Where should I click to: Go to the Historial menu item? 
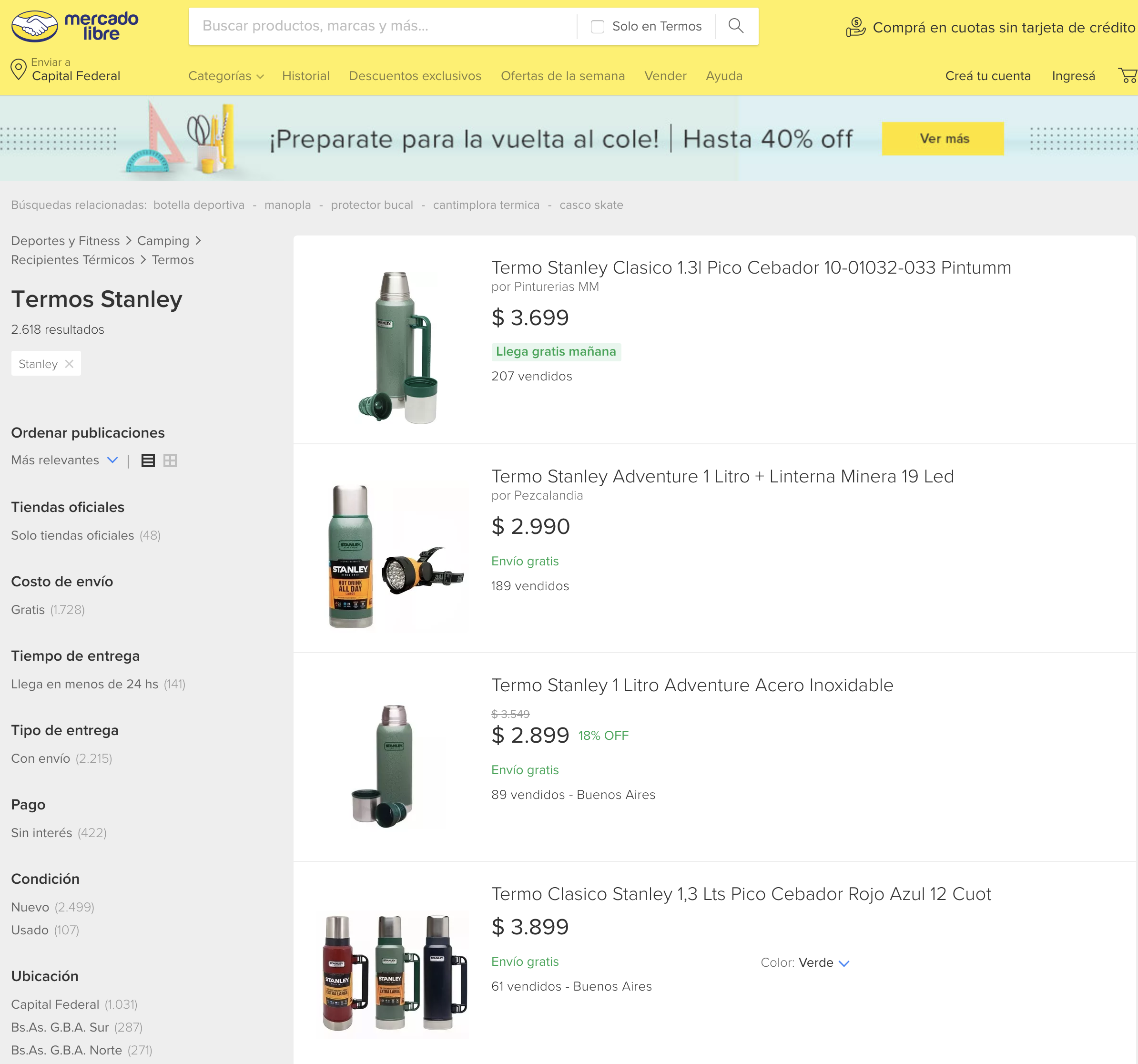coord(305,76)
